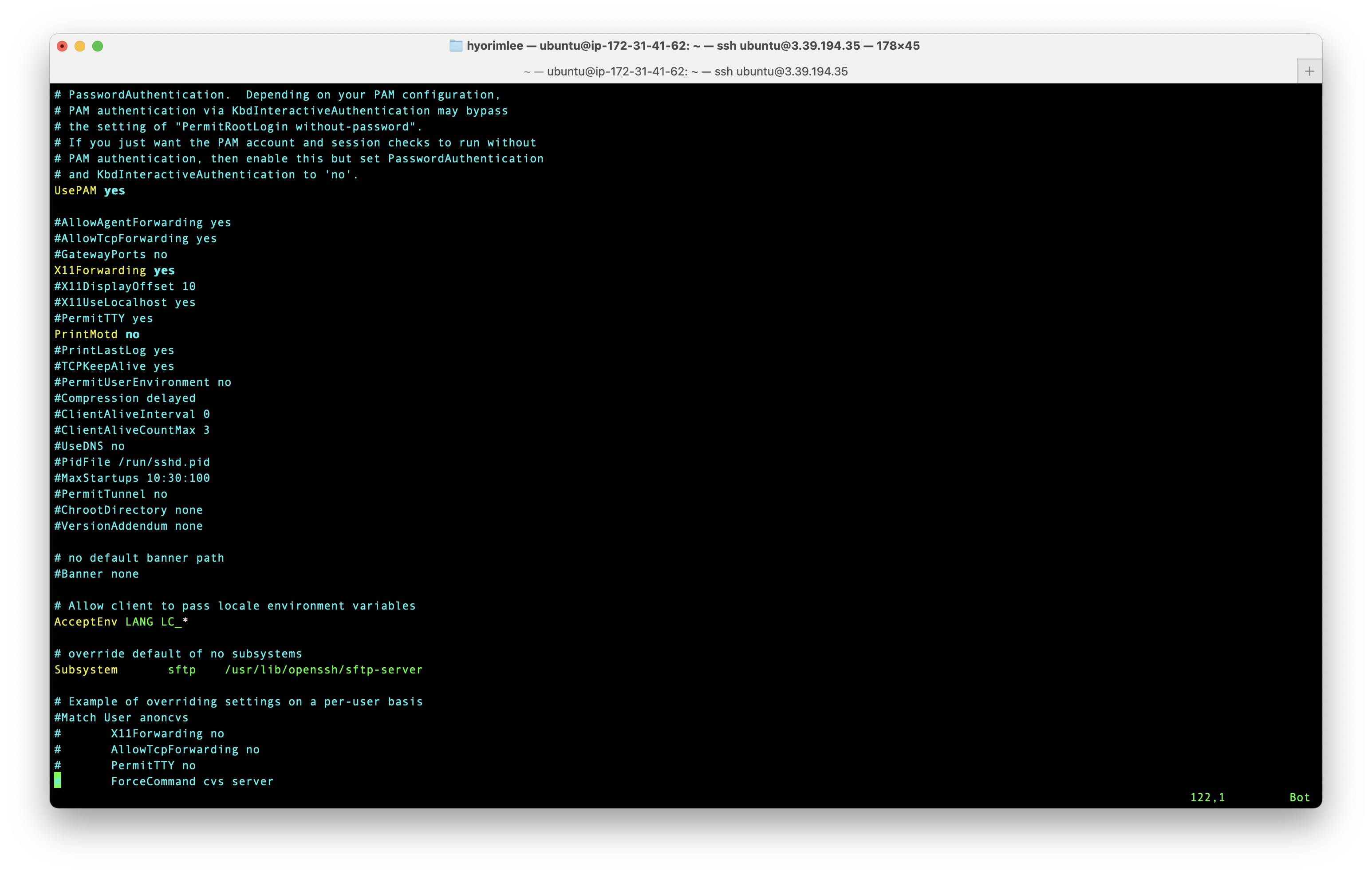Click on ForceCommand cvs server text
Image resolution: width=1372 pixels, height=874 pixels.
pos(192,781)
